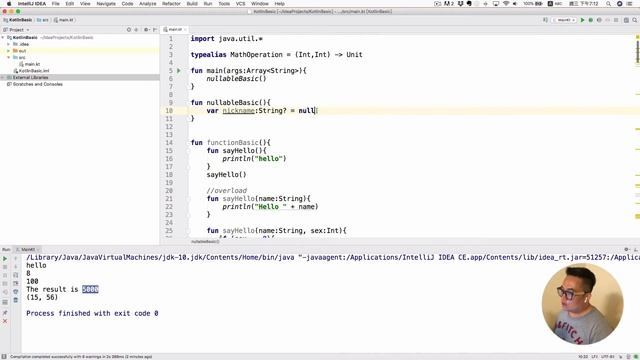Open the Apple menu
The image size is (640, 360).
point(9,4)
